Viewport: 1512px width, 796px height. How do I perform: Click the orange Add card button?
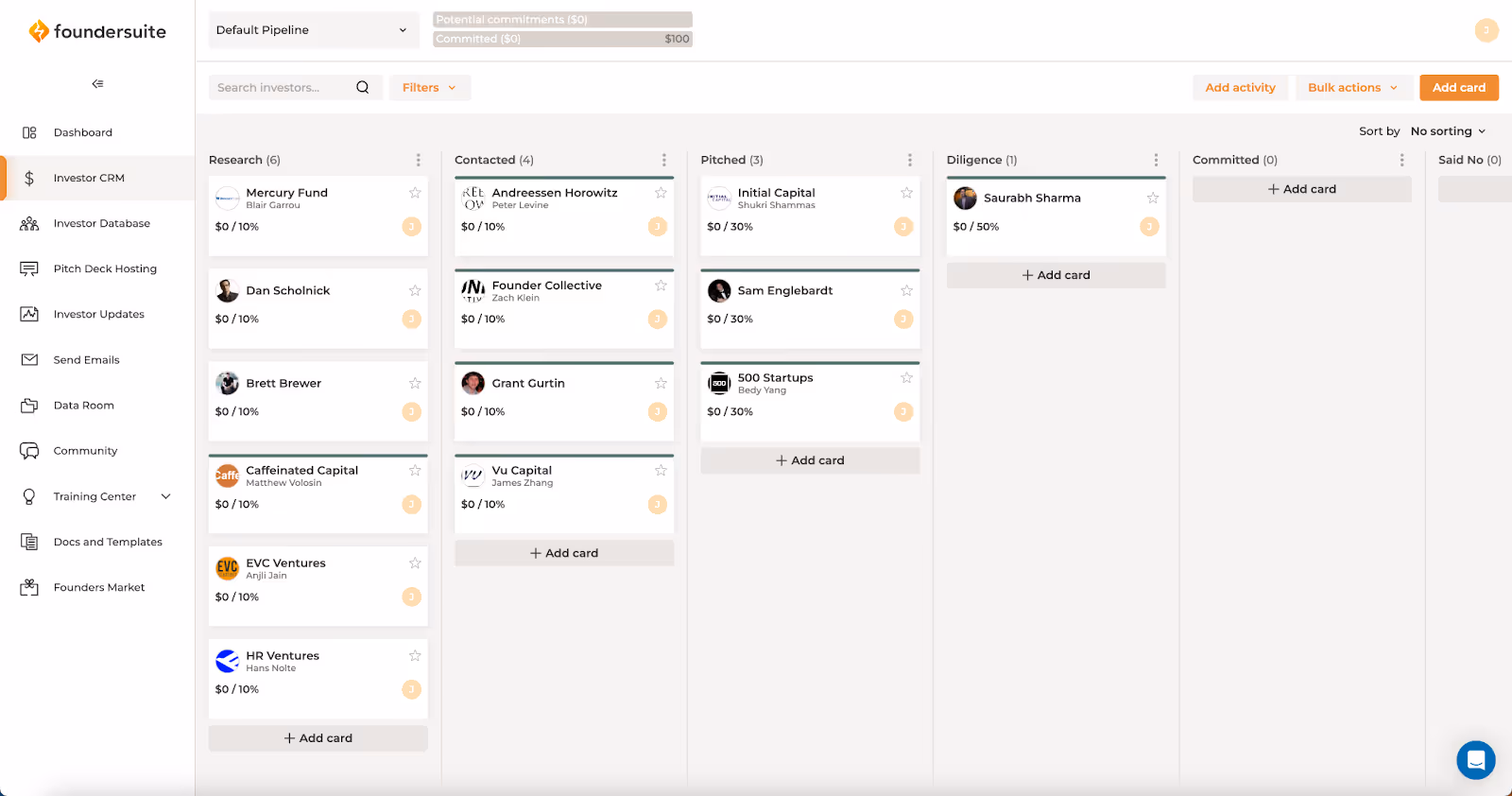1459,88
